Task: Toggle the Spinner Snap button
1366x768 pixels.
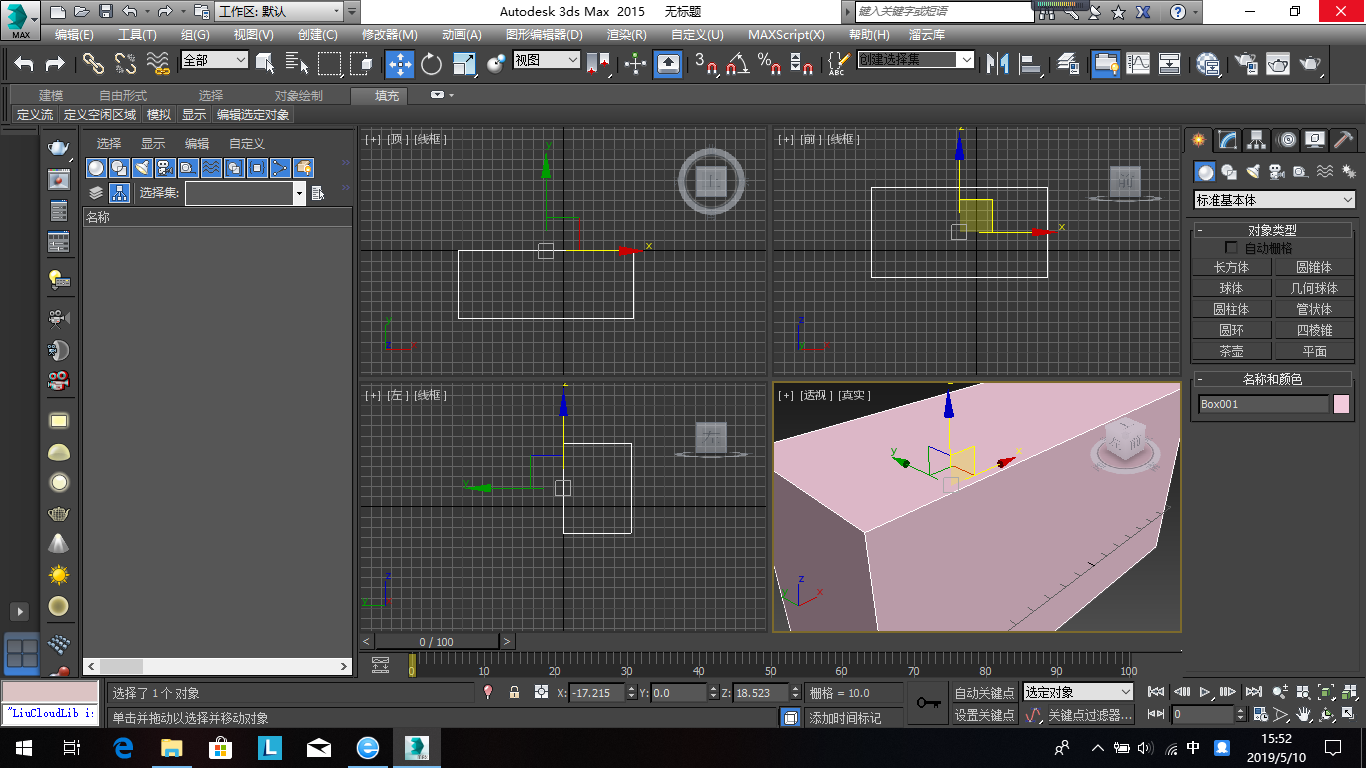Action: [801, 64]
